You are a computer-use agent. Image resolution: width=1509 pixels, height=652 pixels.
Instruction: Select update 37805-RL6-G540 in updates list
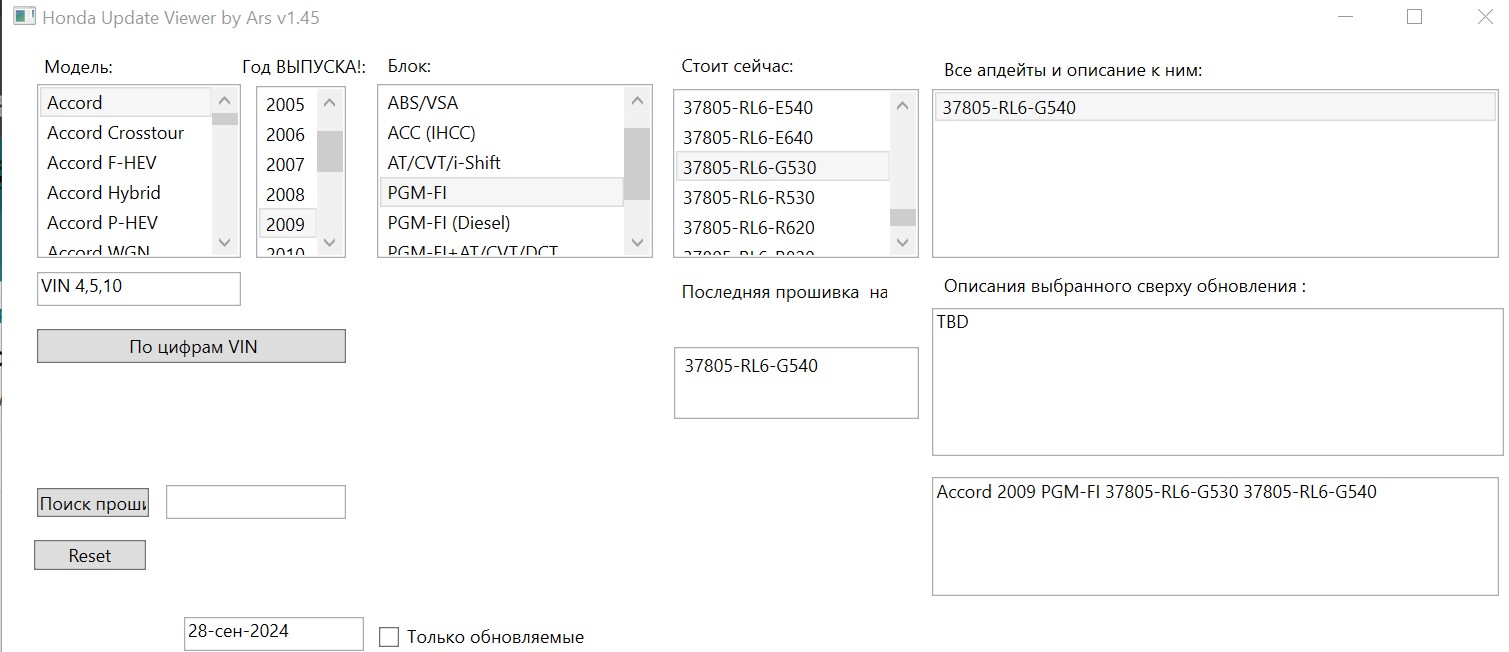click(x=1009, y=108)
